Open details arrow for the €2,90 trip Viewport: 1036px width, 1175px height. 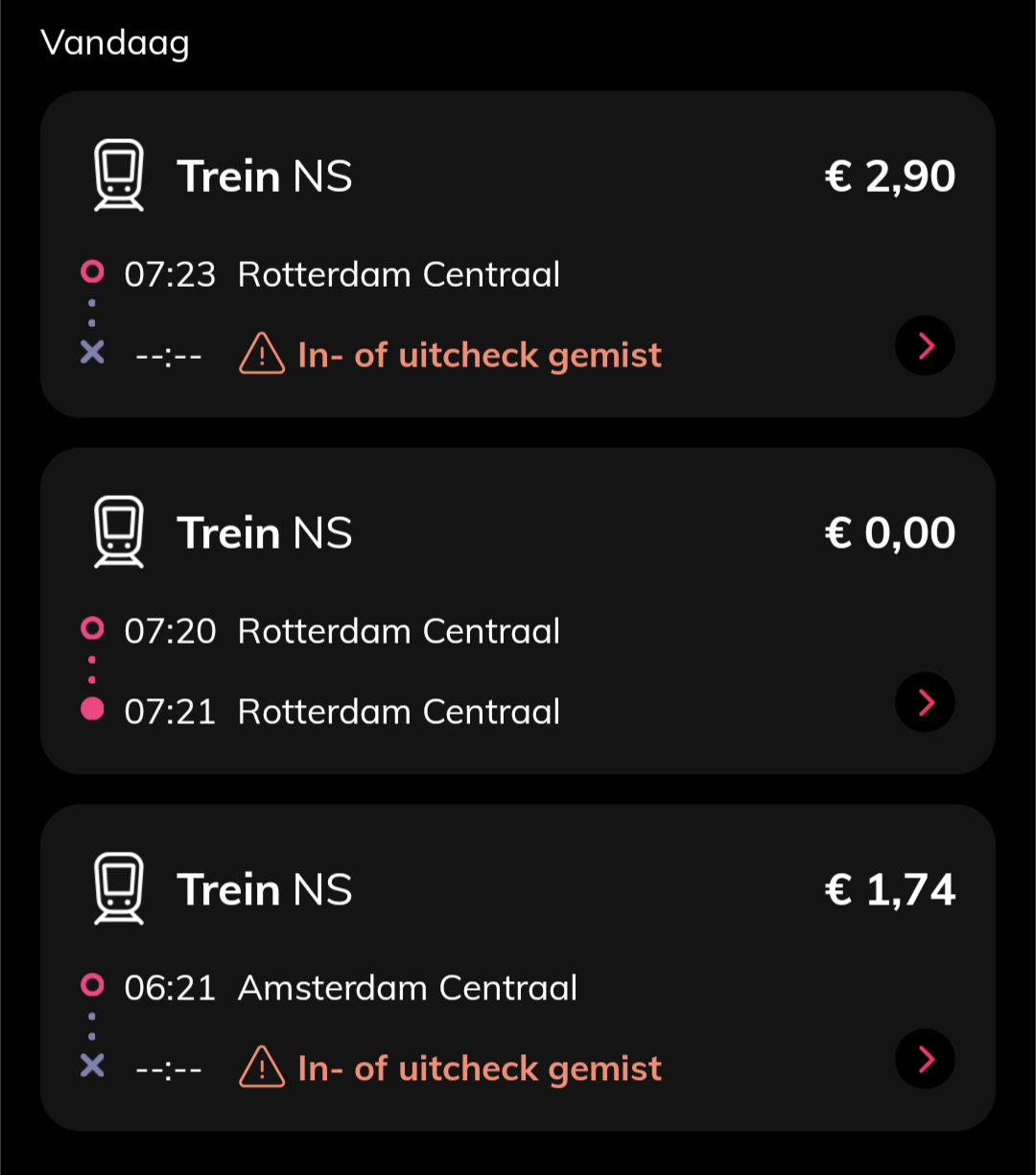tap(925, 345)
